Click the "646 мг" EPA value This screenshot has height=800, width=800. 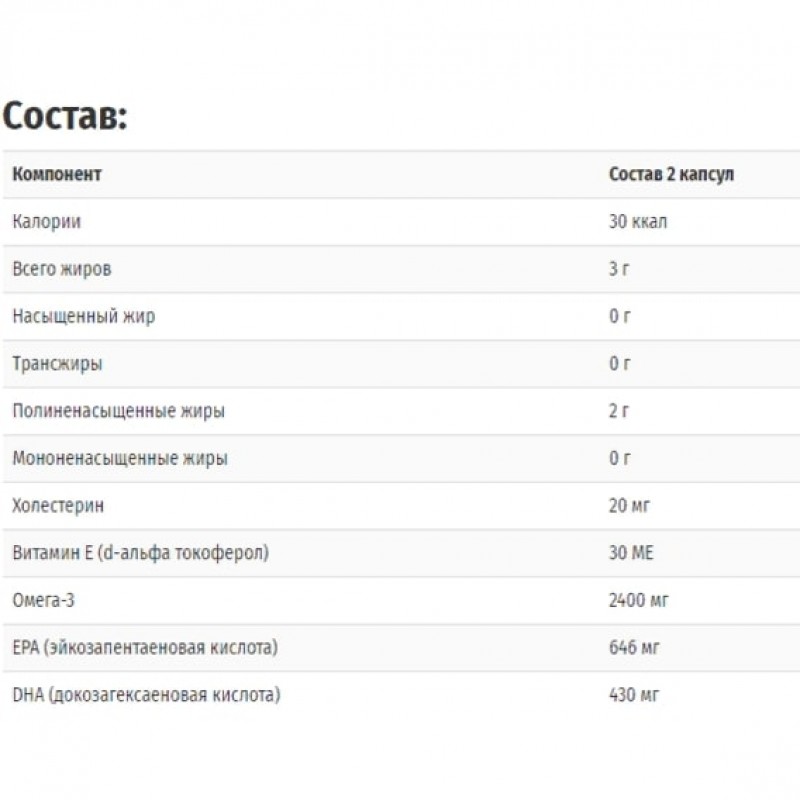634,648
